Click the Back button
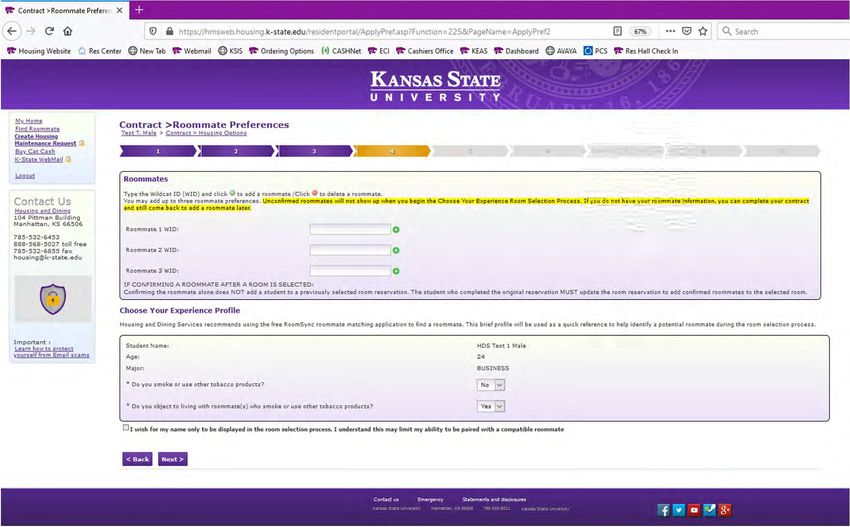The height and width of the screenshot is (527, 850). coord(137,459)
